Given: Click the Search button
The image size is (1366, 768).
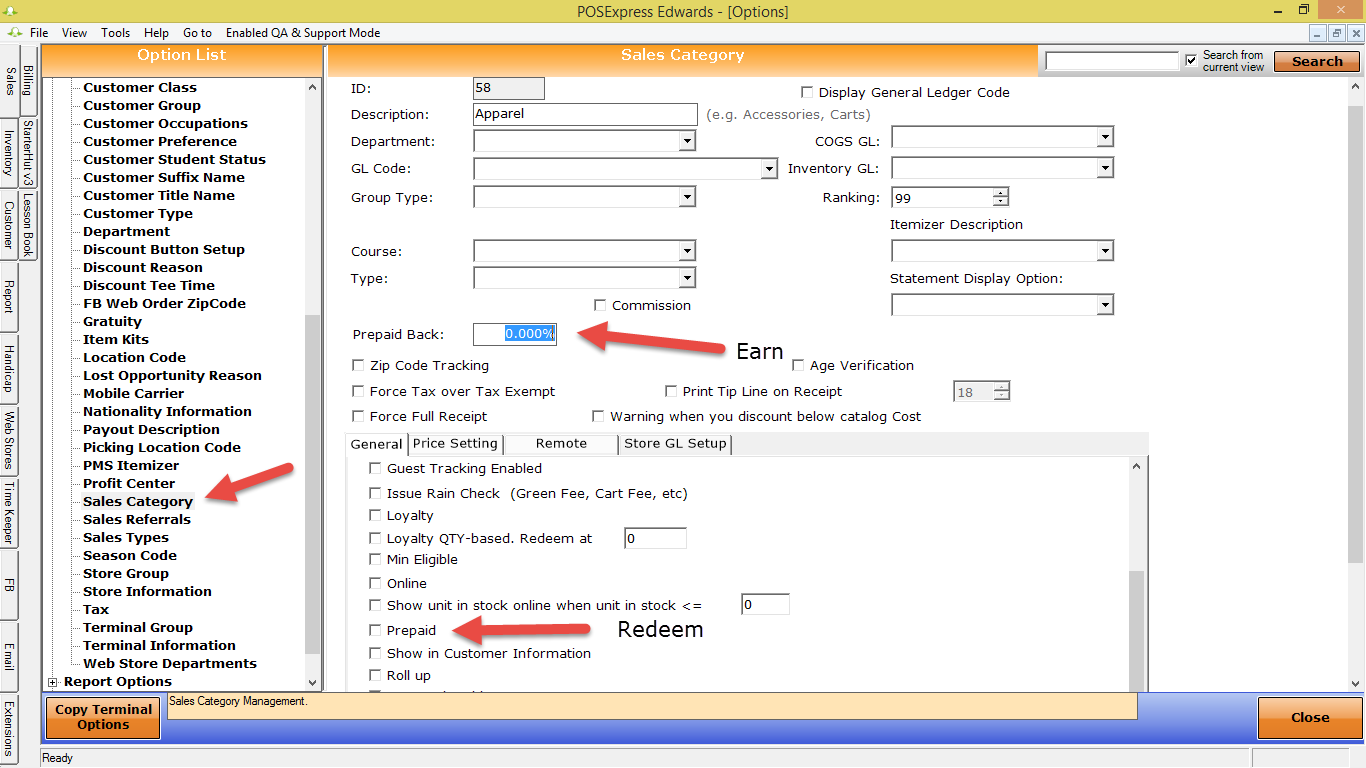Looking at the screenshot, I should tap(1317, 61).
